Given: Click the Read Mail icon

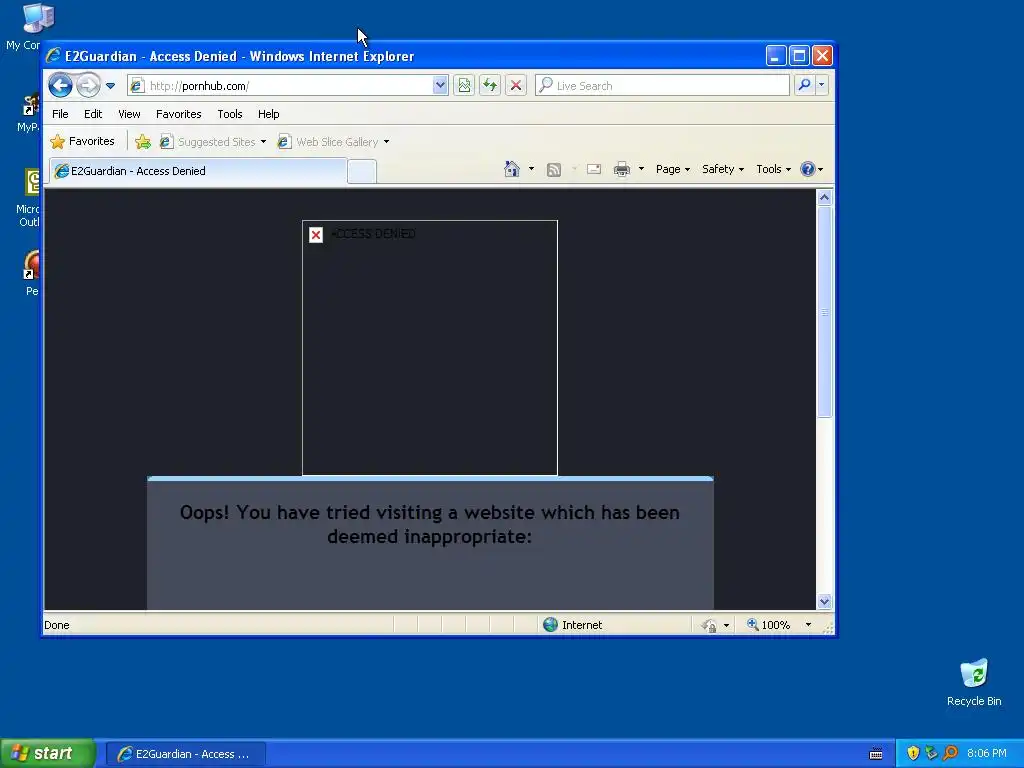Looking at the screenshot, I should (594, 169).
